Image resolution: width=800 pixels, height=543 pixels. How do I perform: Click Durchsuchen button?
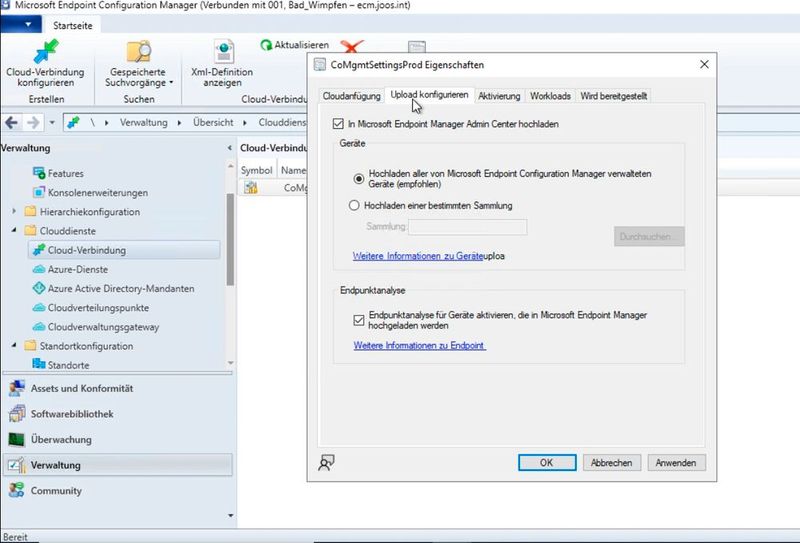pyautogui.click(x=649, y=236)
